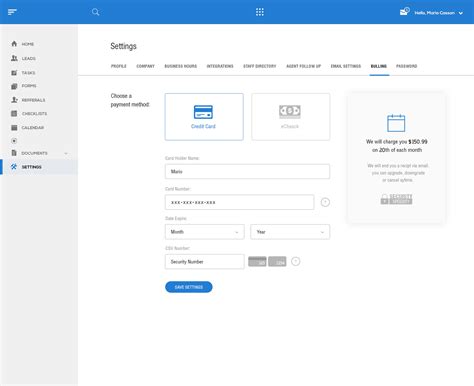Click the CSV number help icon

296,262
